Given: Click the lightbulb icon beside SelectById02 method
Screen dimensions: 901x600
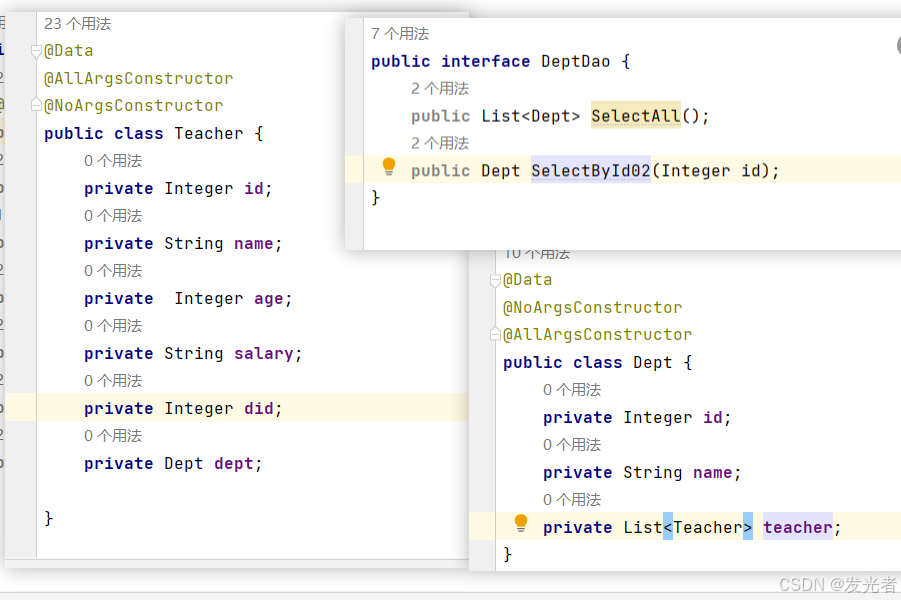Looking at the screenshot, I should (388, 168).
